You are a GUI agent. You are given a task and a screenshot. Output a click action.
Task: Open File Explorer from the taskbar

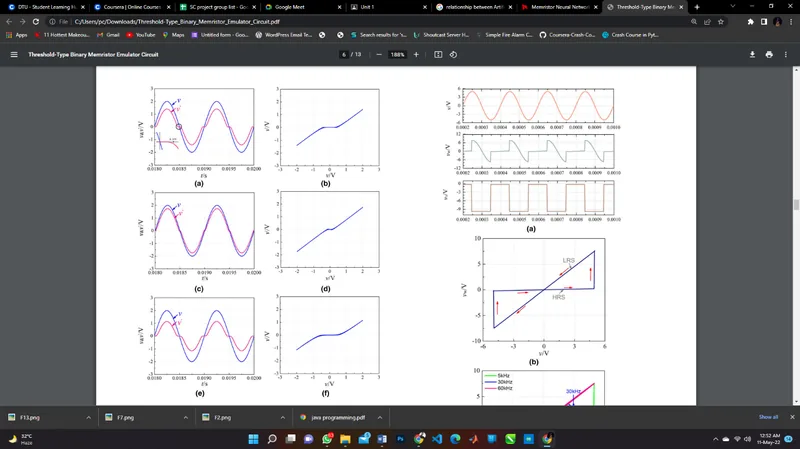pyautogui.click(x=345, y=439)
